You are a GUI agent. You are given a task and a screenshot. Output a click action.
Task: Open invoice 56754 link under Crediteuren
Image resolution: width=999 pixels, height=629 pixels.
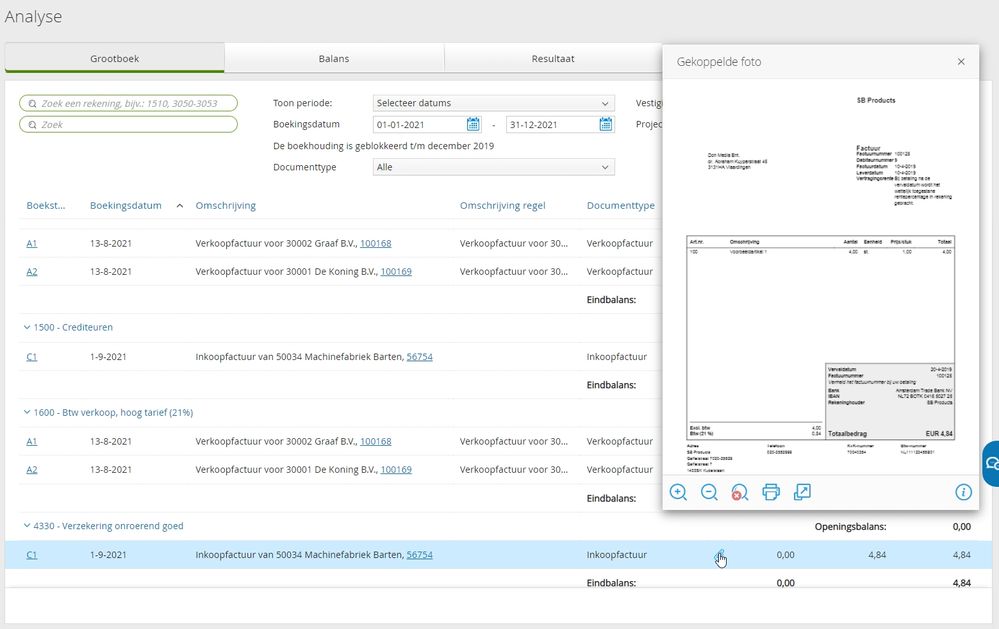[x=419, y=357]
